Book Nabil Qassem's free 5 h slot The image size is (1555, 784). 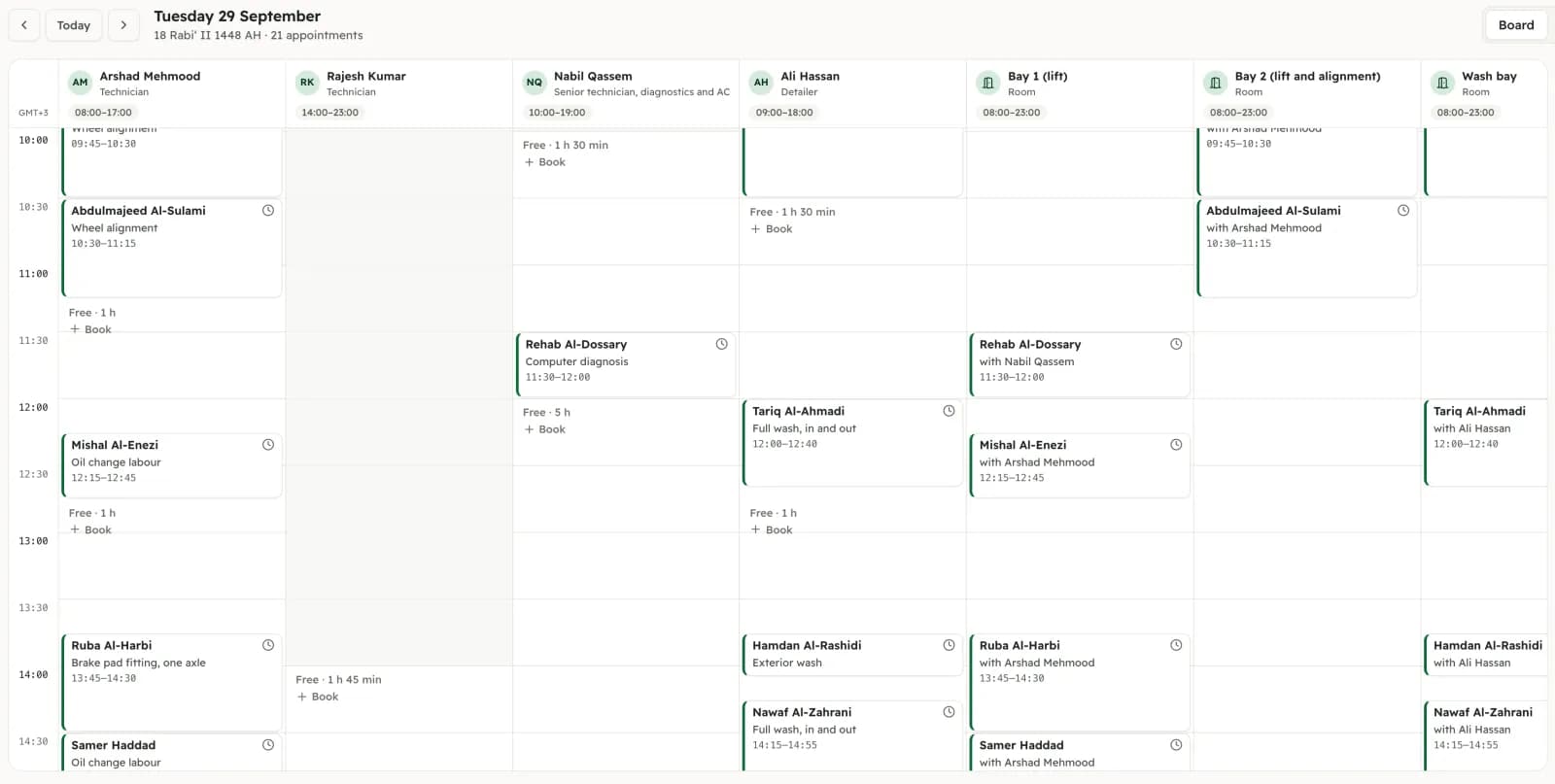click(x=545, y=429)
